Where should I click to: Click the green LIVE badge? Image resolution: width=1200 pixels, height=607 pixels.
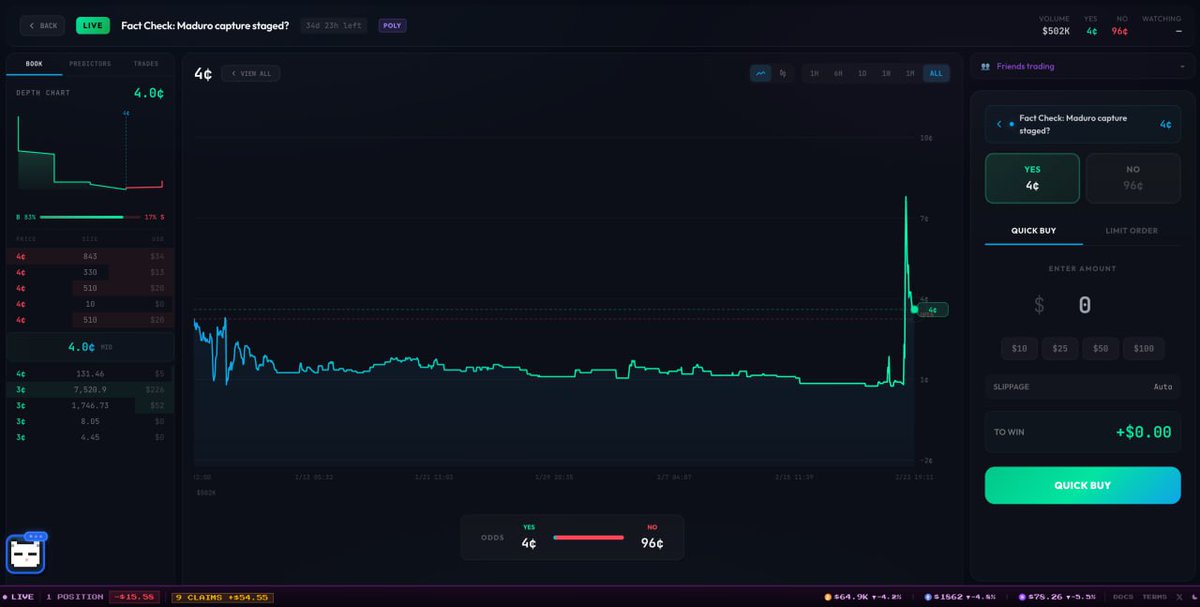pyautogui.click(x=93, y=25)
